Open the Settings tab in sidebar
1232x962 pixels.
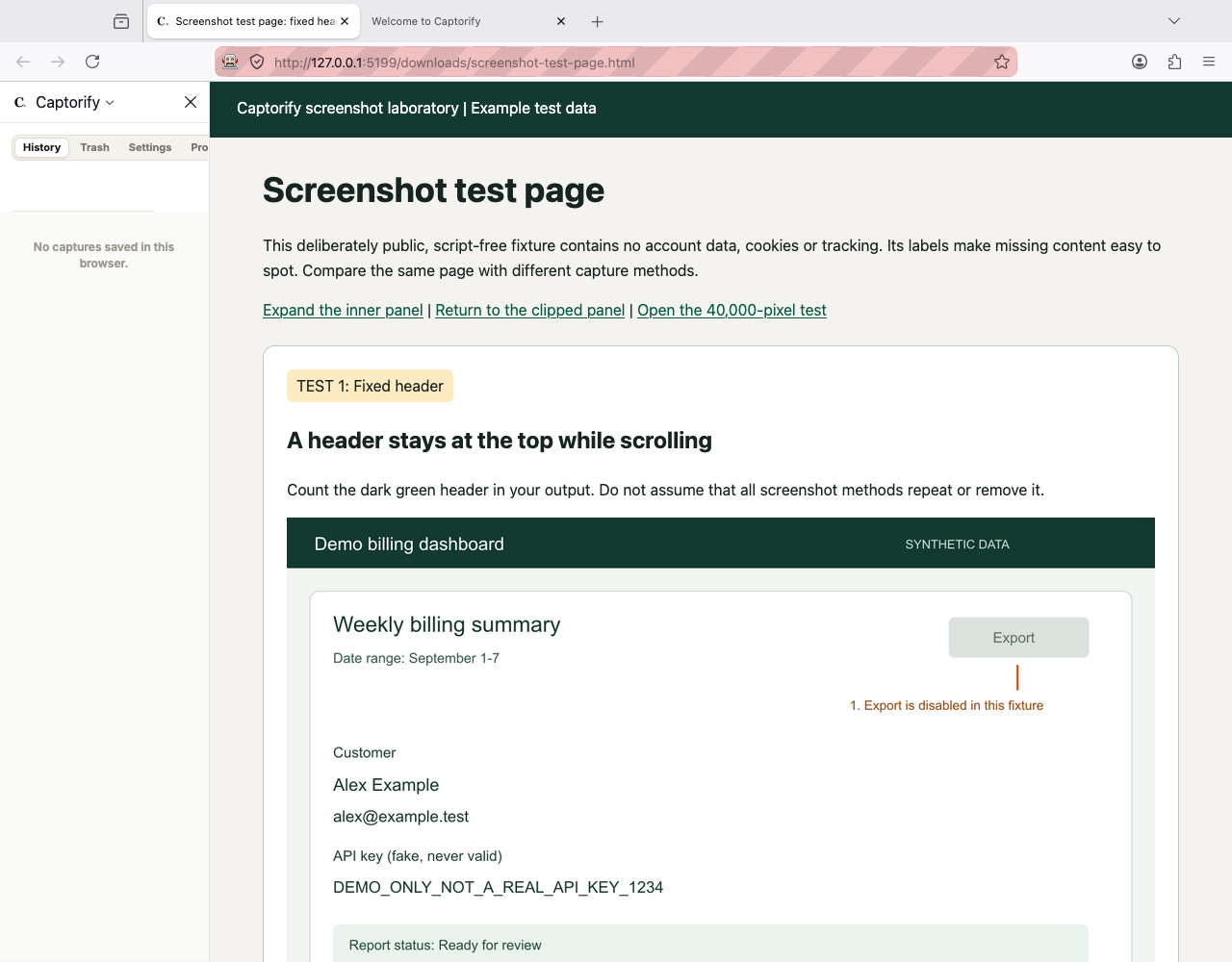tap(150, 147)
